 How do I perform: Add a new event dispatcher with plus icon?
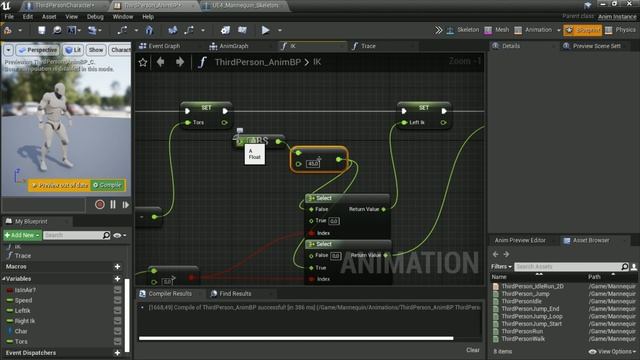pos(118,353)
